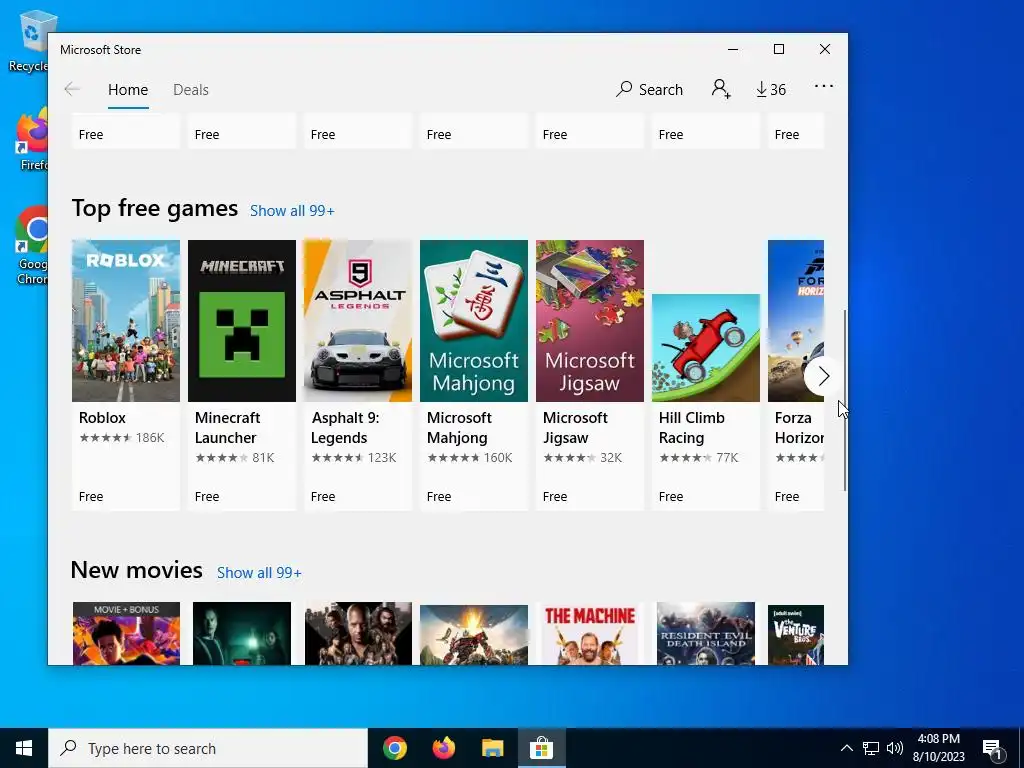Click the Minecraft Launcher title text
Image resolution: width=1024 pixels, height=768 pixels.
[227, 427]
